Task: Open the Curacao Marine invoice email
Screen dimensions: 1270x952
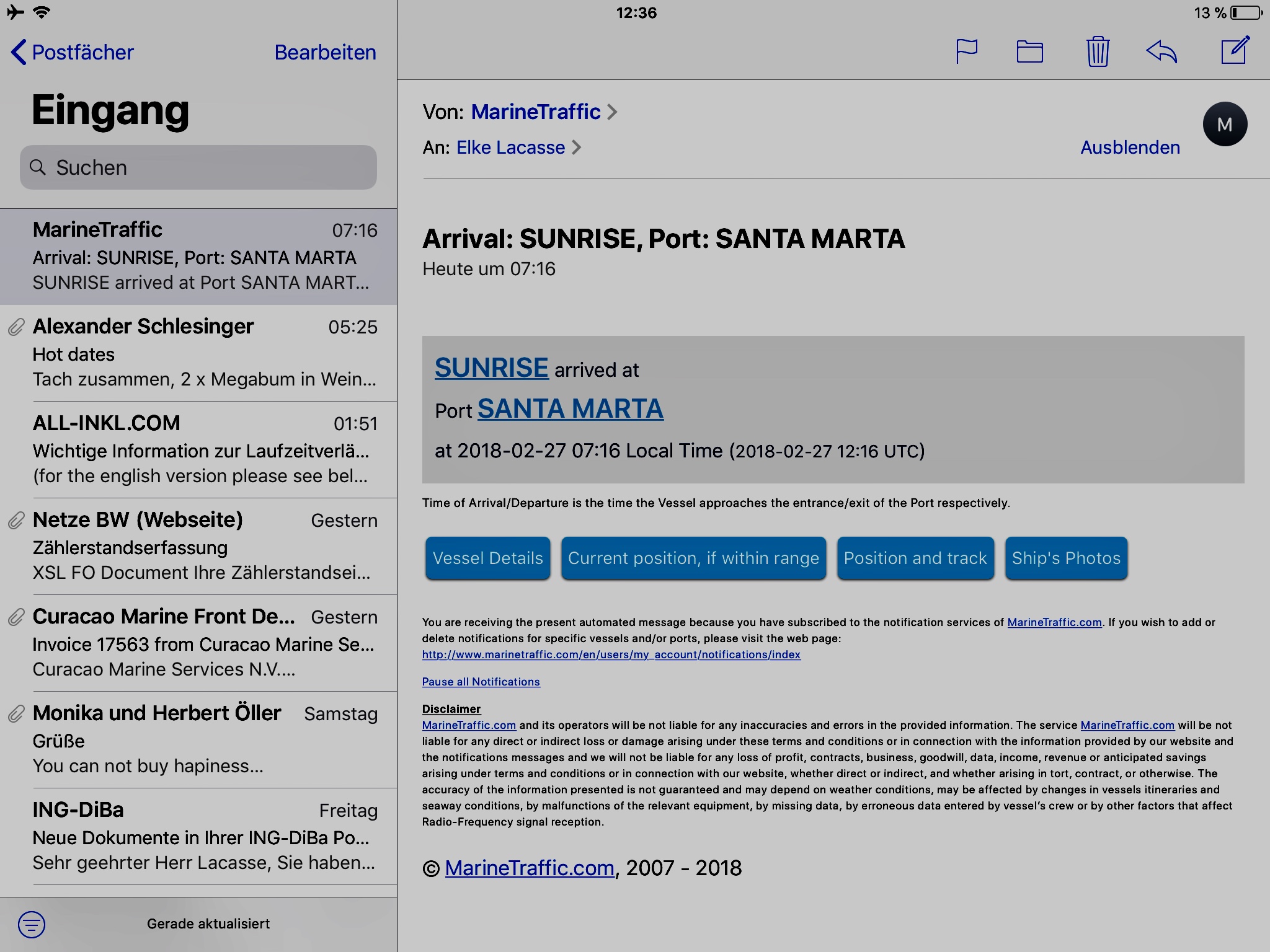Action: point(198,643)
